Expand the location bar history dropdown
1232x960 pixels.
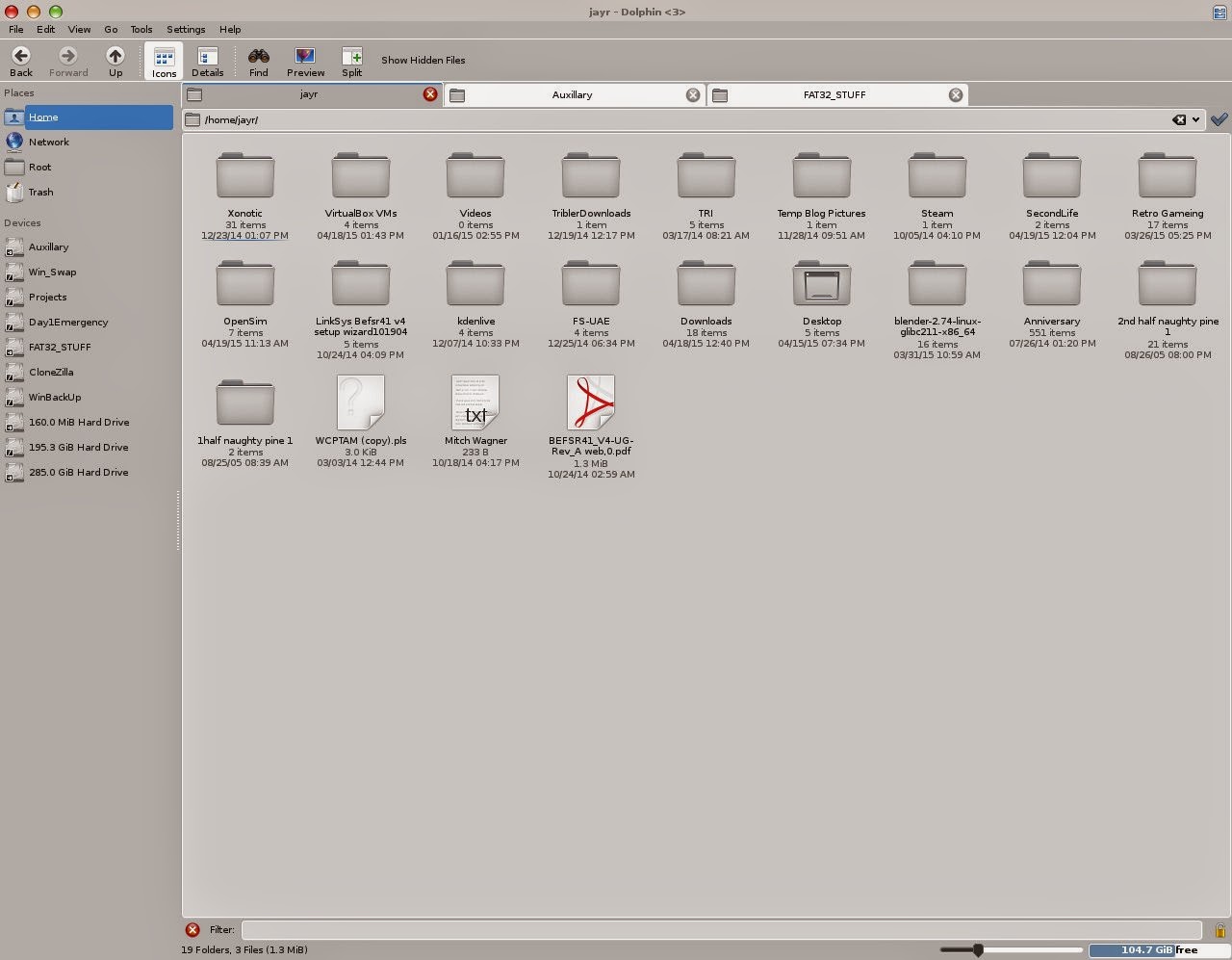point(1196,120)
